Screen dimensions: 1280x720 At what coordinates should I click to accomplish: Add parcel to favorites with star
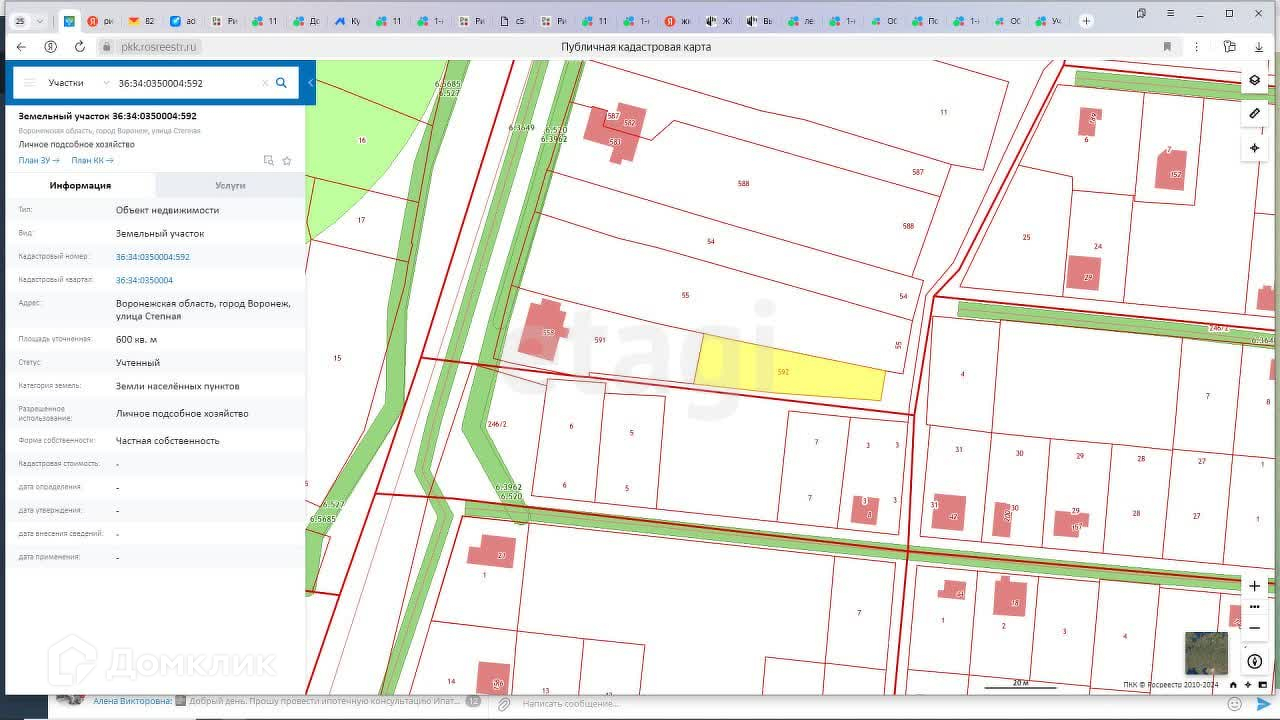287,160
